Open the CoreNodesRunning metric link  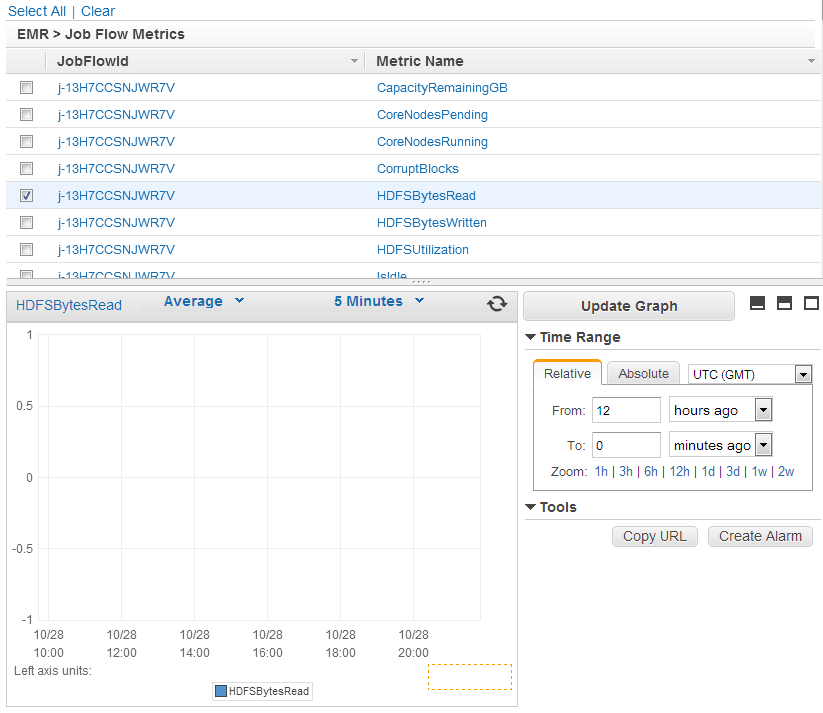click(x=432, y=142)
